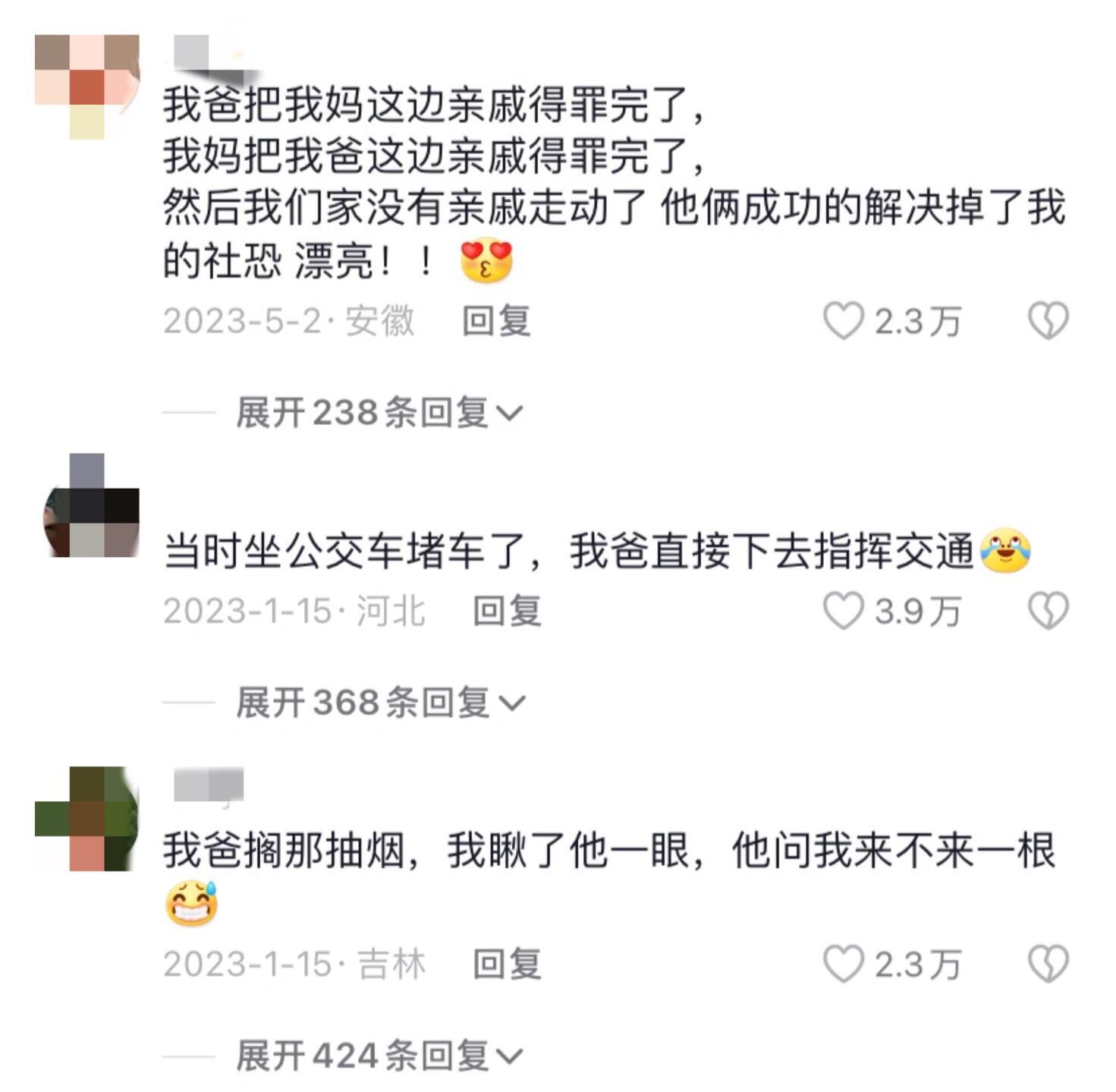Tap the 3.9万 like count
1116x1092 pixels.
918,612
